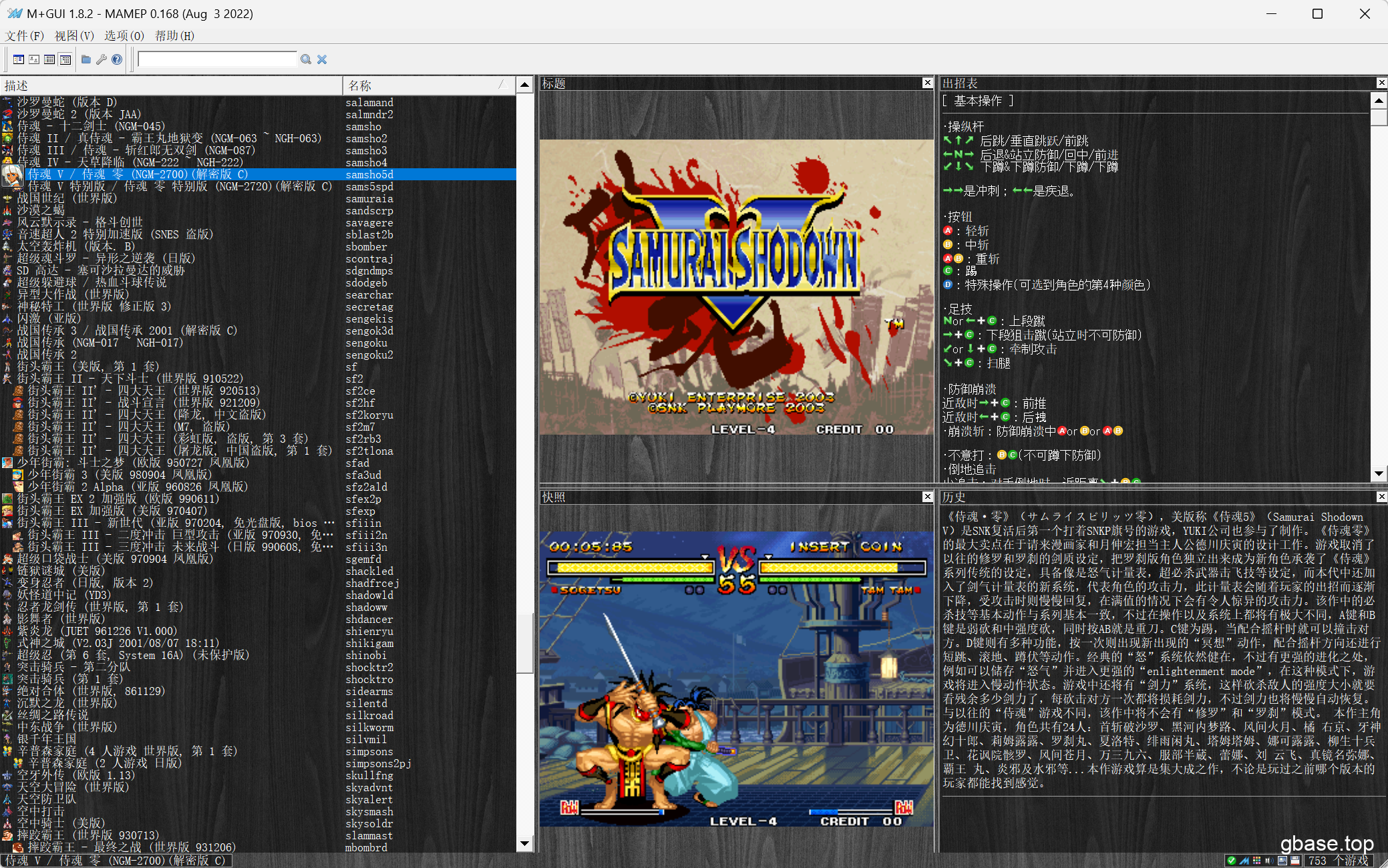Close the 标题 panel
The height and width of the screenshot is (868, 1388).
coord(927,83)
